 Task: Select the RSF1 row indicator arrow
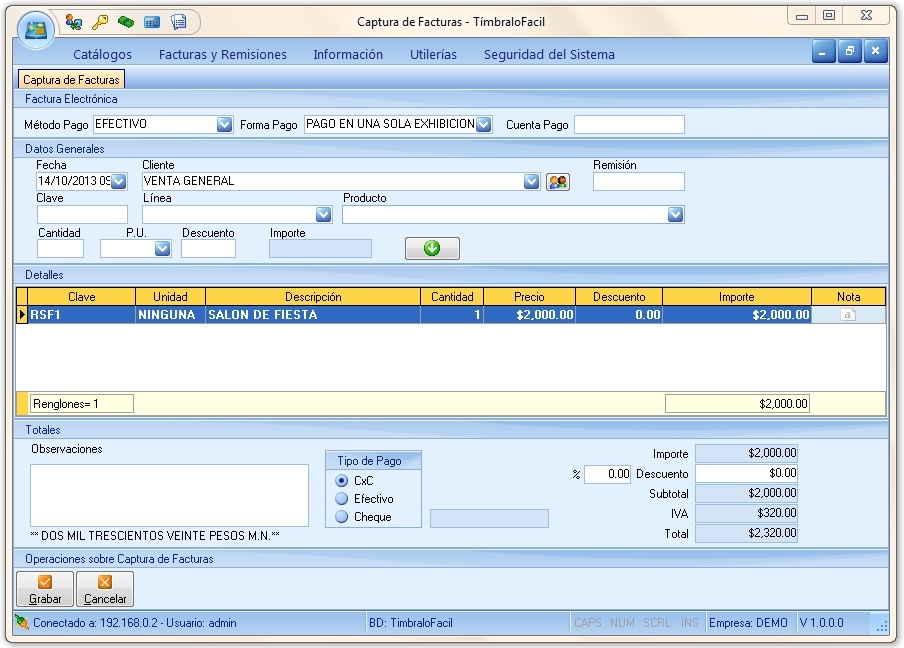22,315
